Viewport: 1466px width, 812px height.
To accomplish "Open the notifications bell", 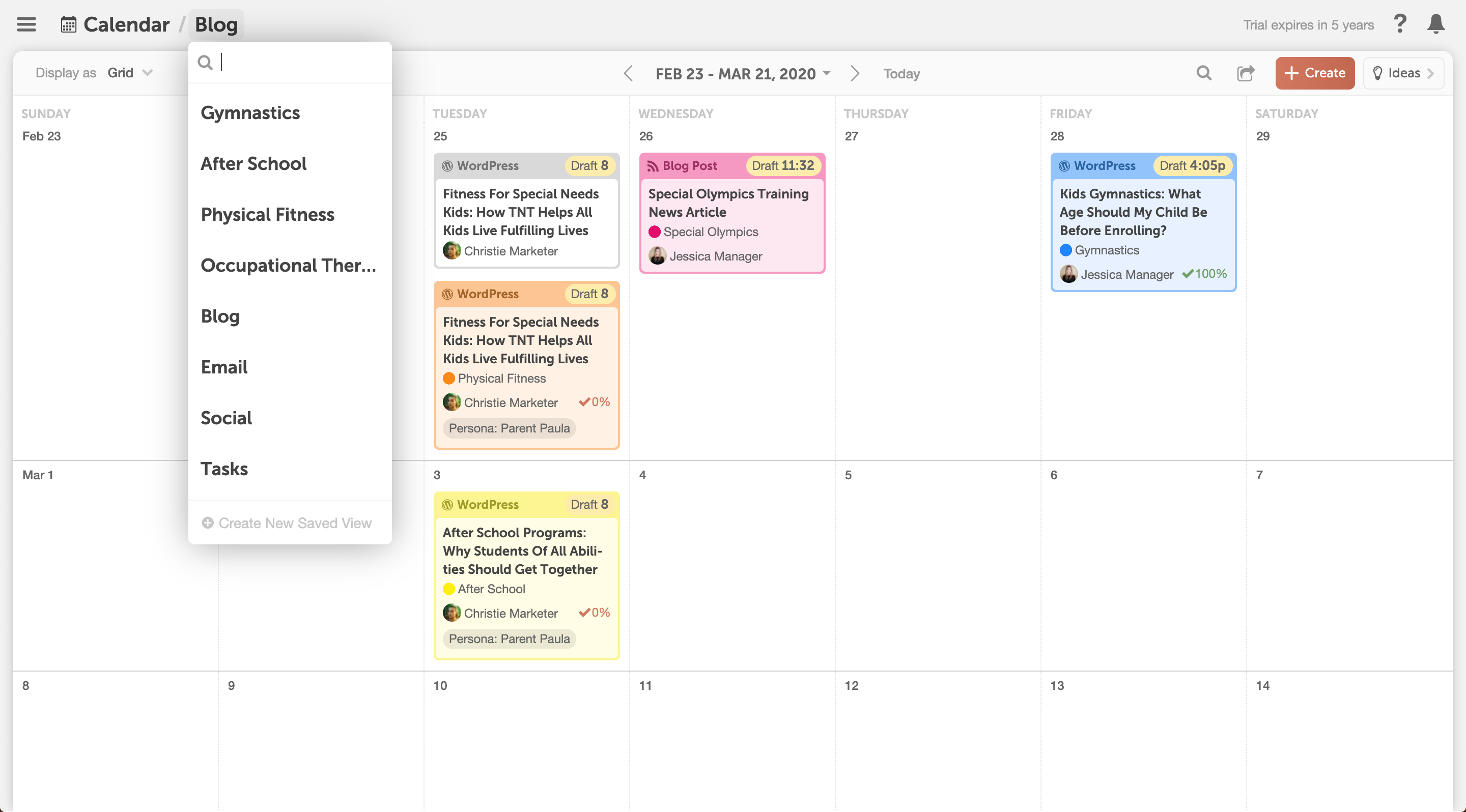I will [x=1436, y=24].
